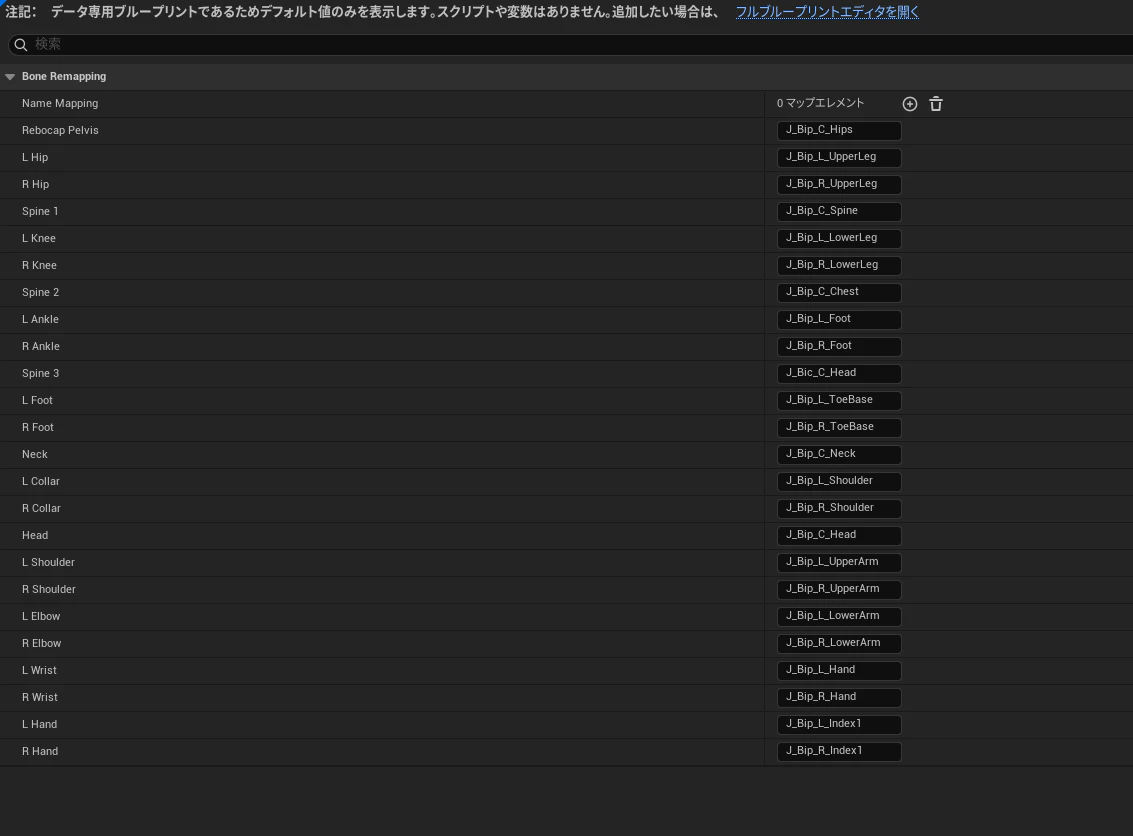The width and height of the screenshot is (1133, 836).
Task: Select the R Knee property label
Action: (x=39, y=265)
